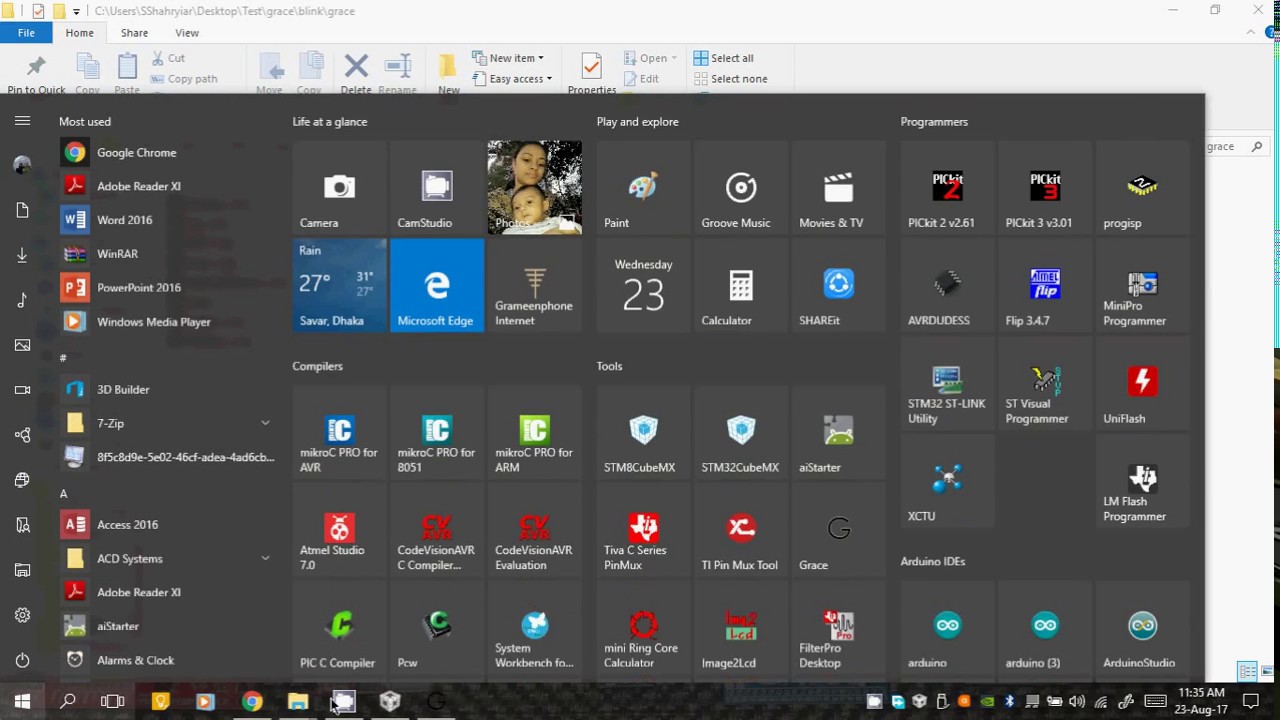Image resolution: width=1280 pixels, height=720 pixels.
Task: Click Select all in Explorer ribbon
Action: (x=724, y=58)
